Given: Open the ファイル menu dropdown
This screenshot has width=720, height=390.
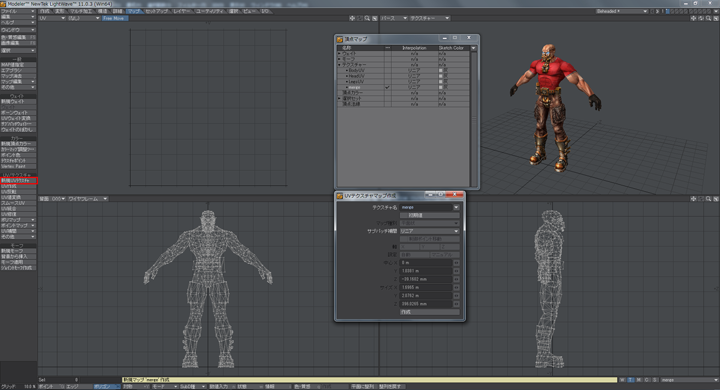Looking at the screenshot, I should [18, 11].
